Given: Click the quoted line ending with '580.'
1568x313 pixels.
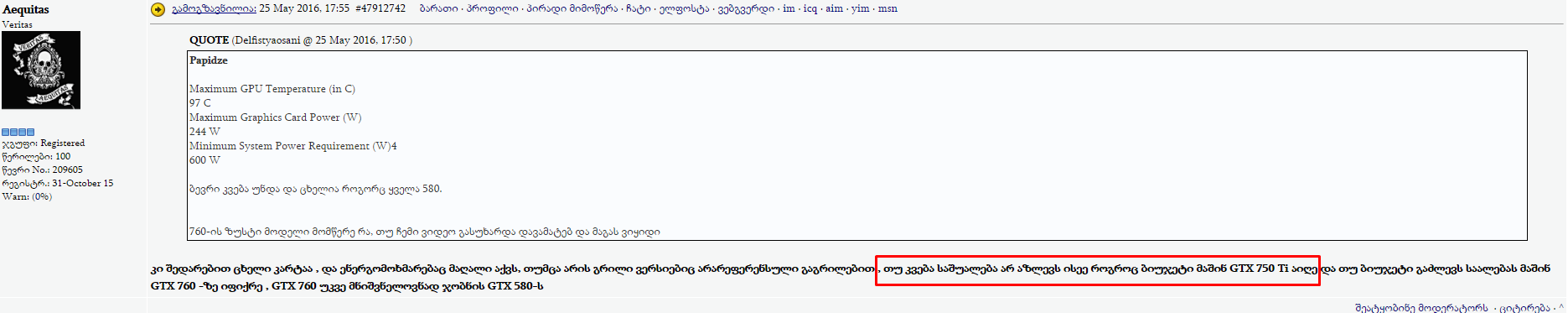Looking at the screenshot, I should click(316, 189).
